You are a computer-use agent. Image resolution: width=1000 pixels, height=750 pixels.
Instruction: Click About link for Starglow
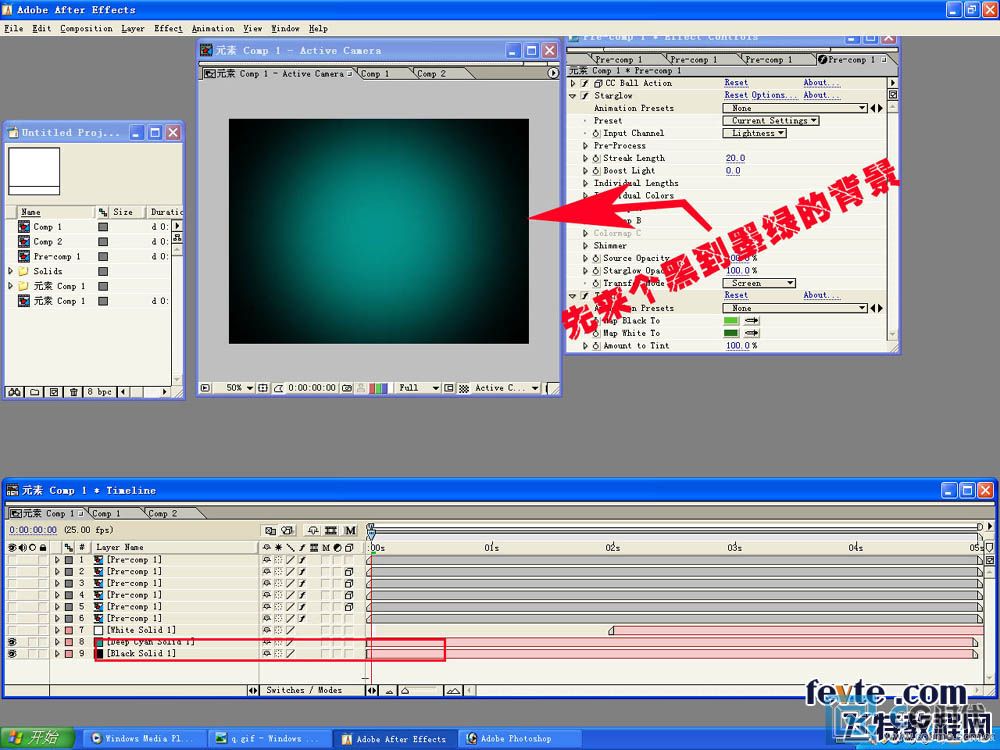tap(821, 95)
